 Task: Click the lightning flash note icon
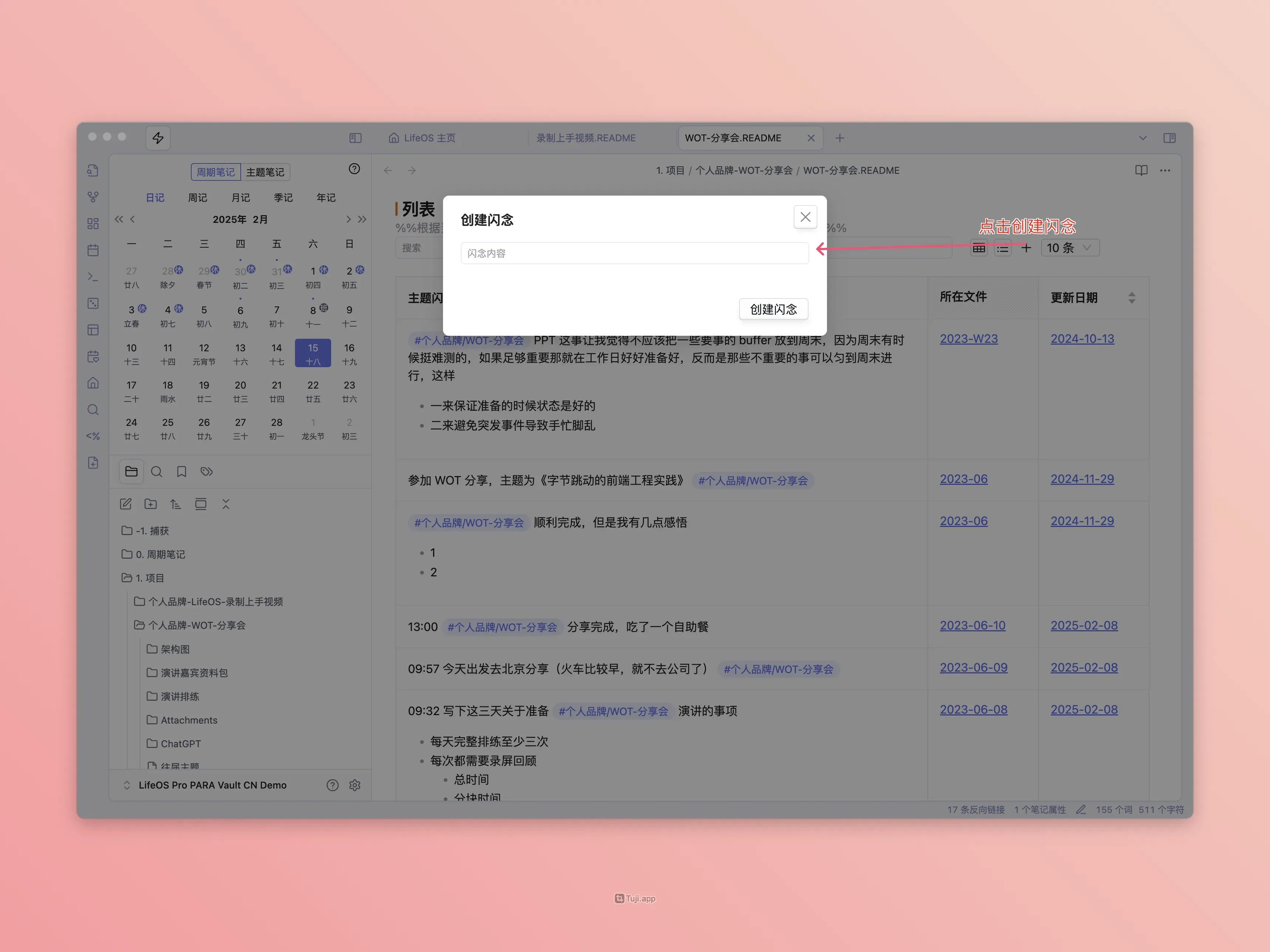[158, 138]
